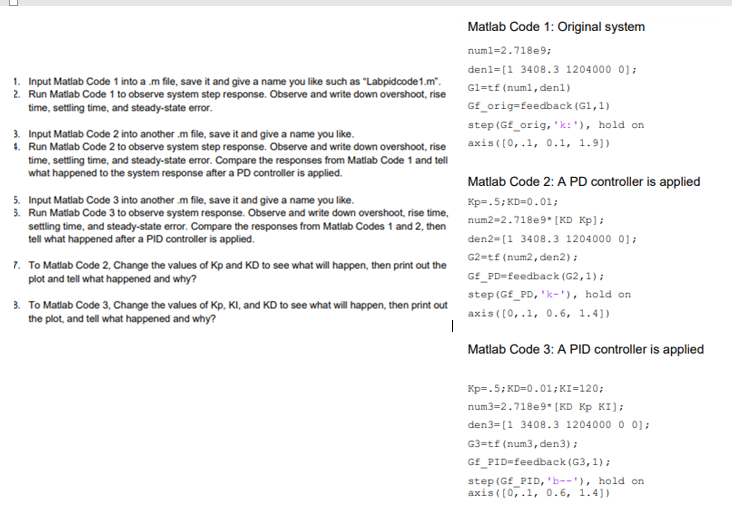
Task: Click the line "step(Gf_orig,'k:'), hold on"
Action: tap(556, 125)
